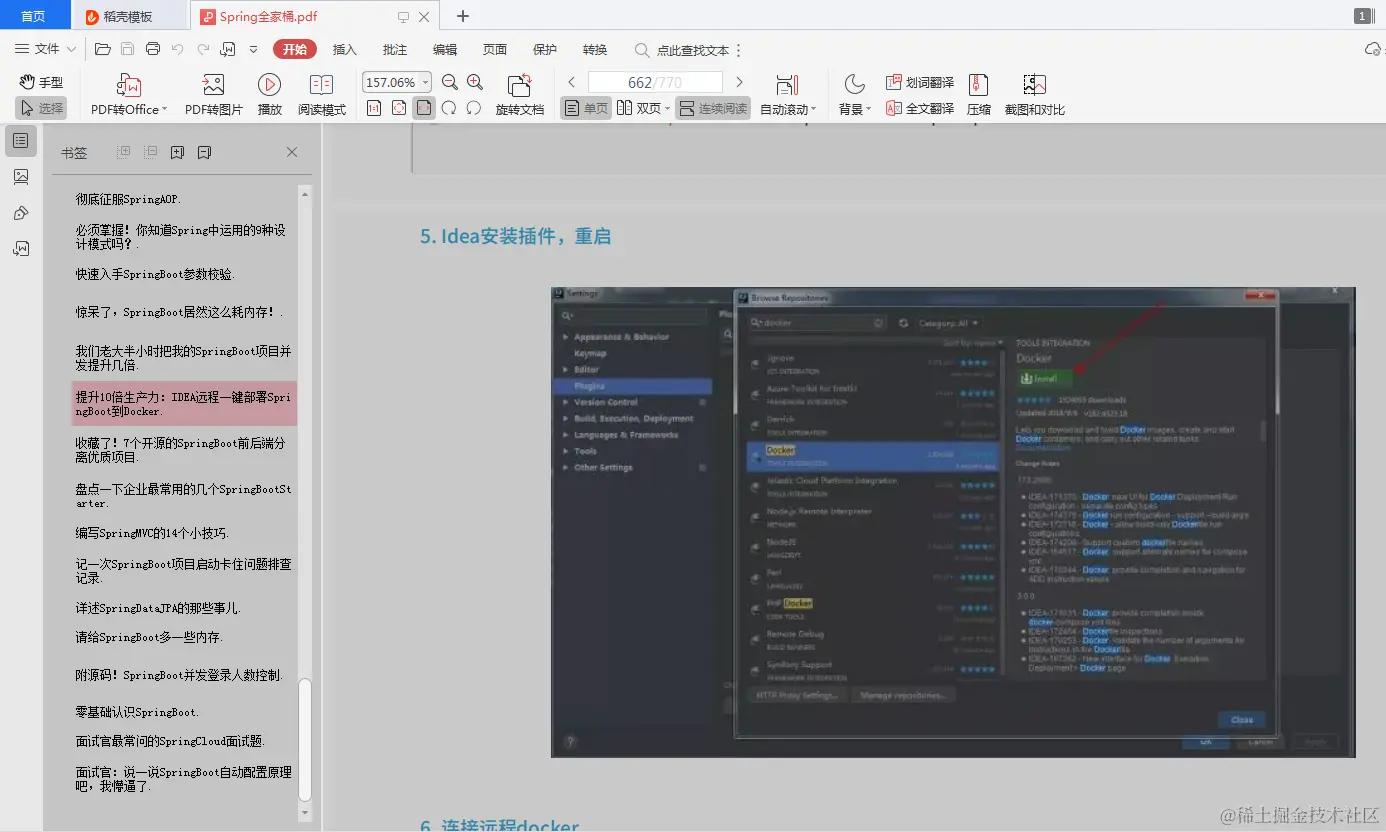Switch to 双页 double-page view

pos(640,108)
